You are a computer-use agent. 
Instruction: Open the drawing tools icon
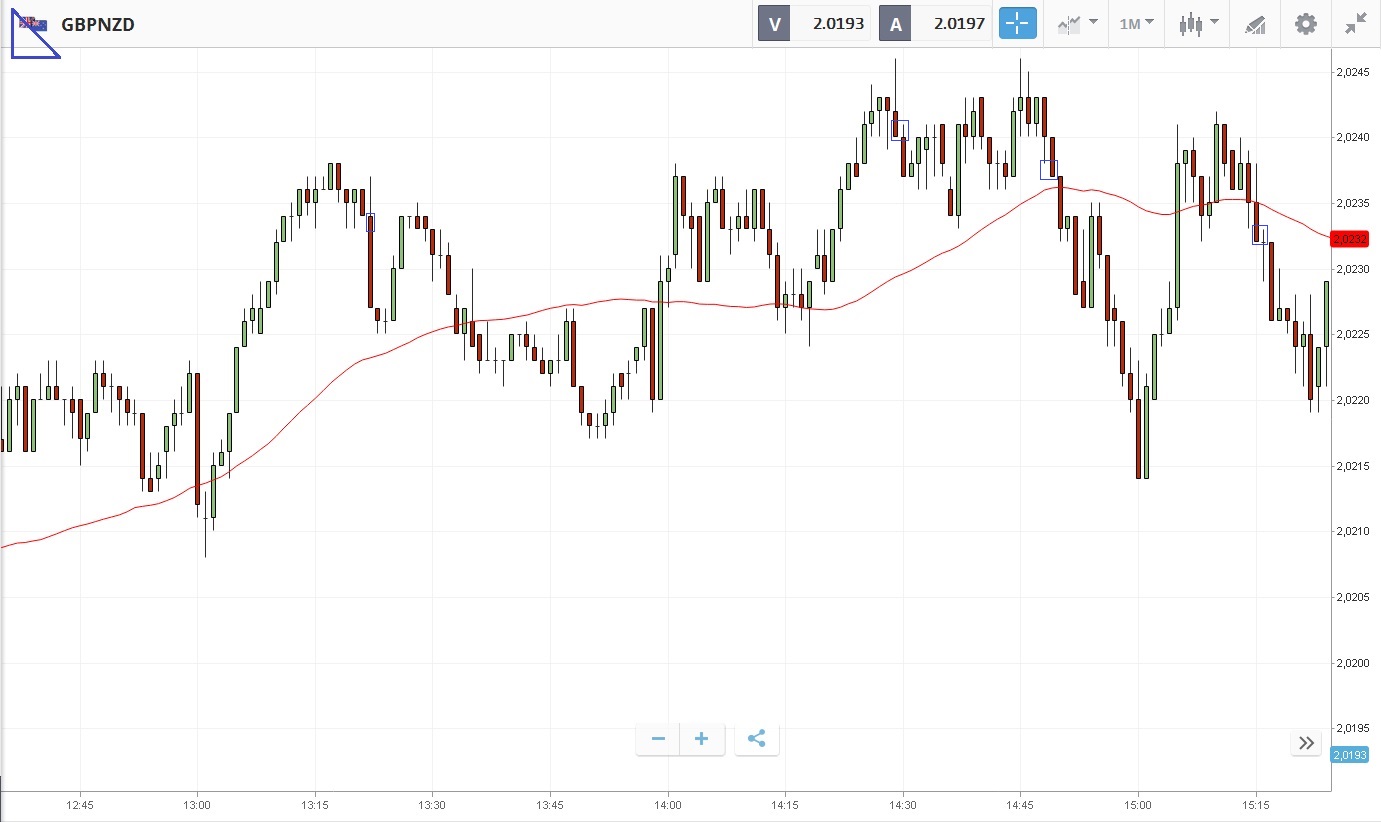[x=1255, y=24]
